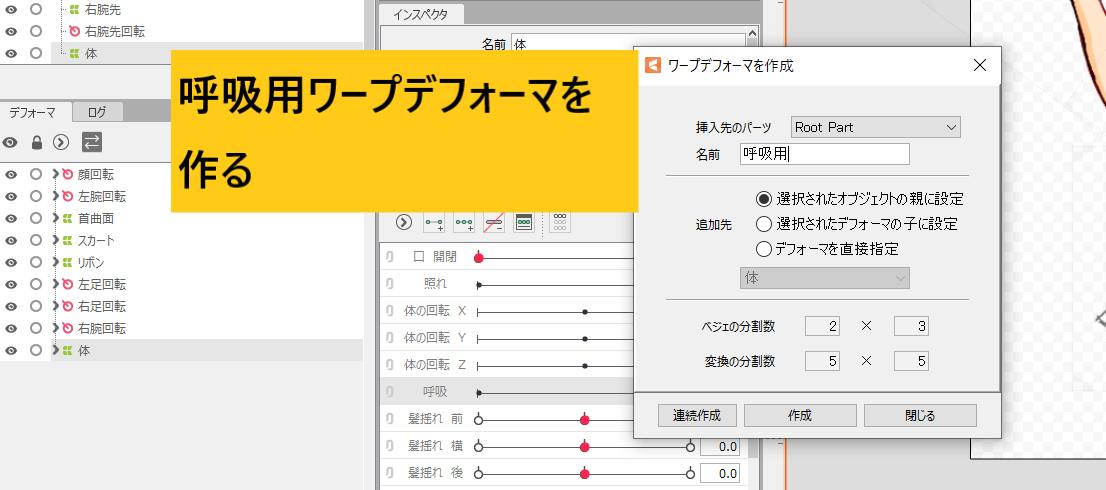Image resolution: width=1106 pixels, height=490 pixels.
Task: Open the 挿入先のパーツ Root Part dropdown
Action: point(875,127)
